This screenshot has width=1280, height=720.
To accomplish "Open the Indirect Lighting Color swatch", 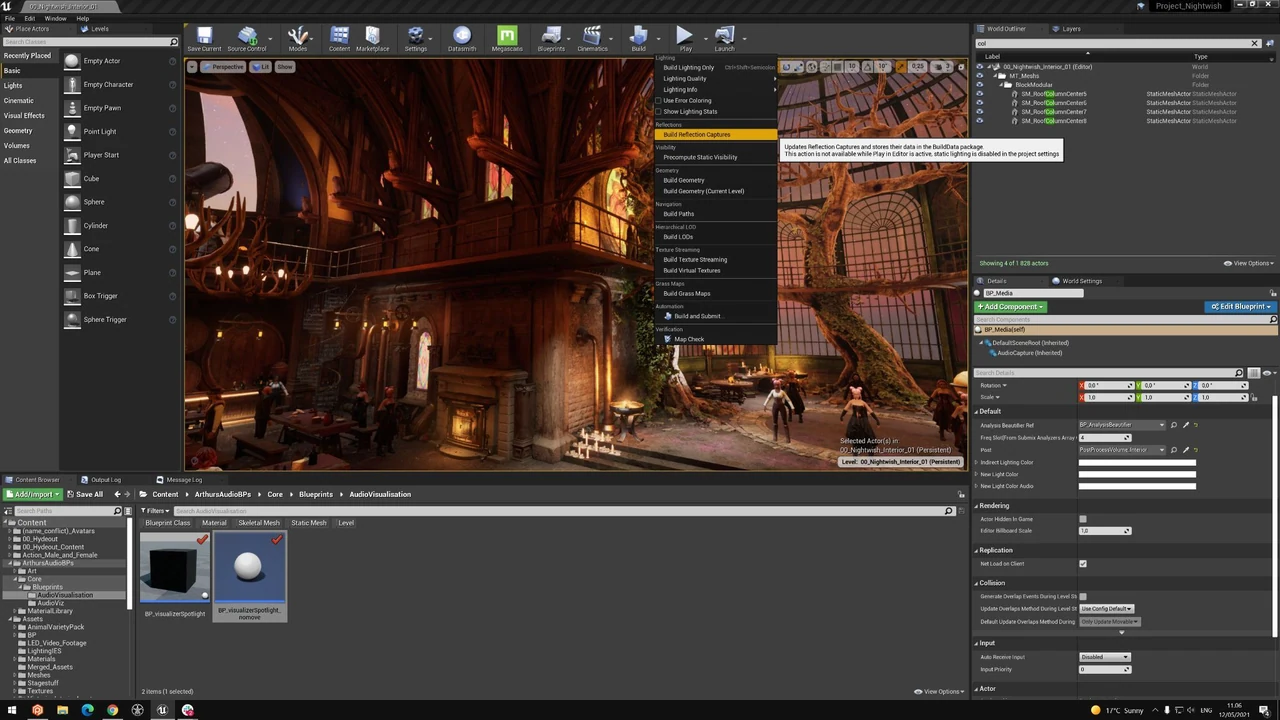I will point(1137,462).
